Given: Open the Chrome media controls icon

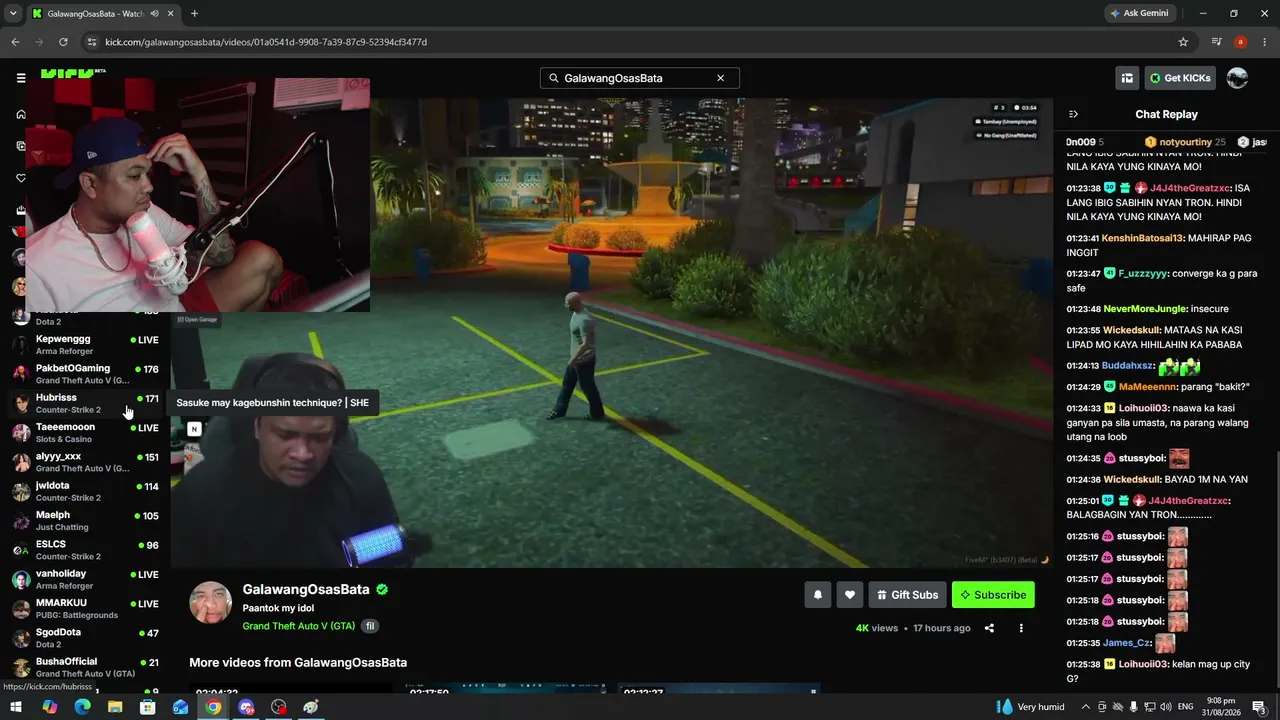Looking at the screenshot, I should click(x=1216, y=42).
